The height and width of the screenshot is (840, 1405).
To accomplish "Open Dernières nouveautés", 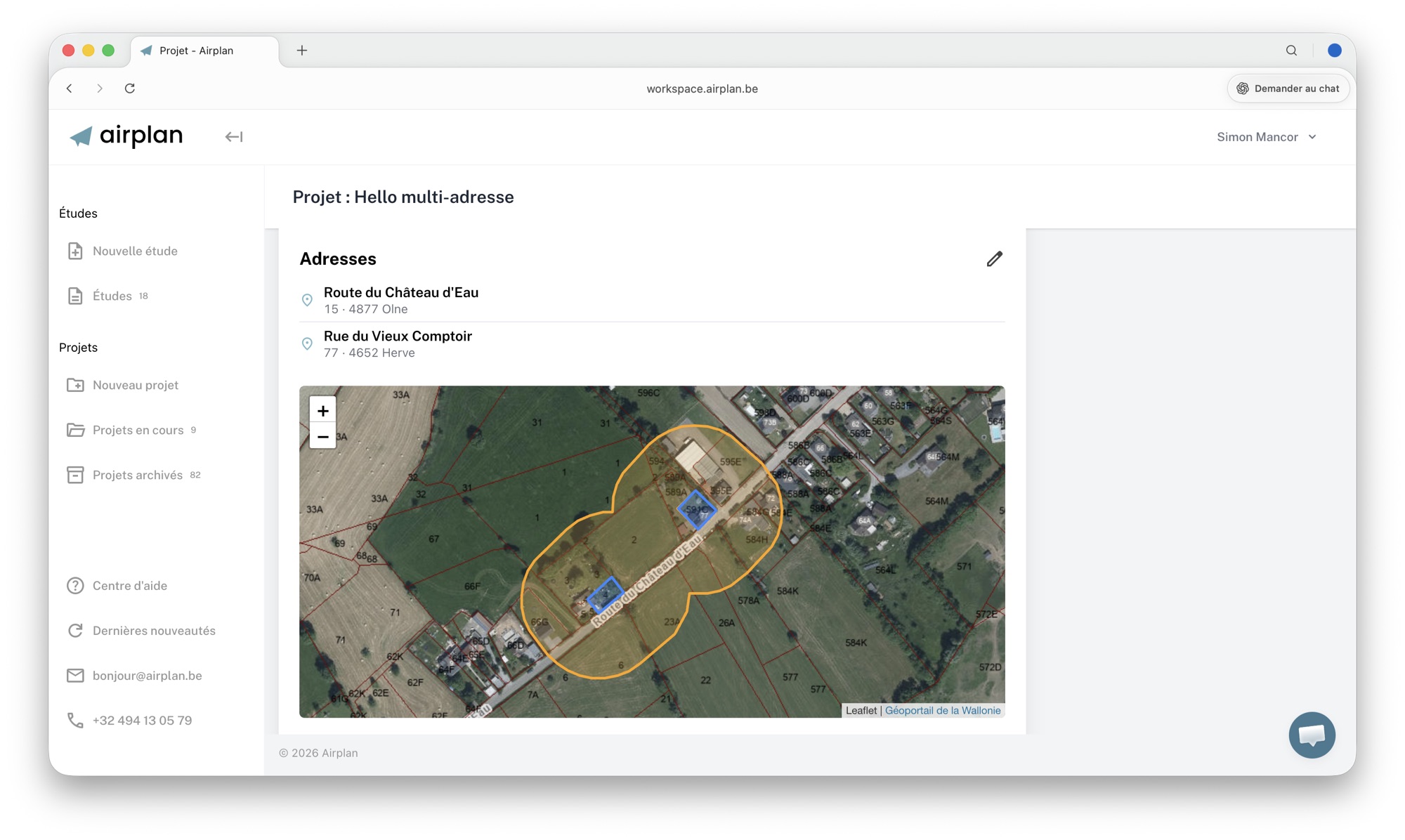I will click(154, 631).
